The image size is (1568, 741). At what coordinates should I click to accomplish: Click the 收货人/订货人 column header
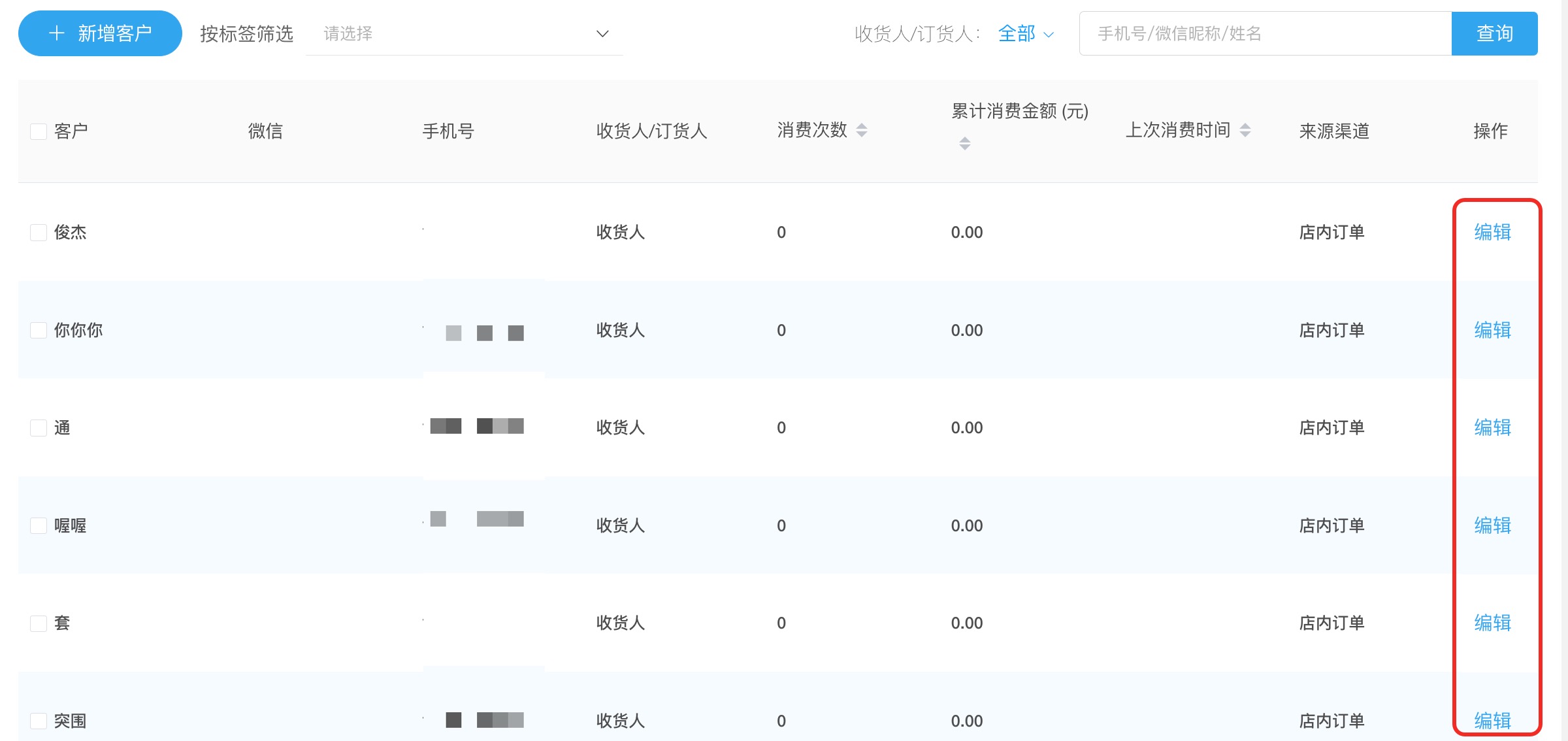651,131
